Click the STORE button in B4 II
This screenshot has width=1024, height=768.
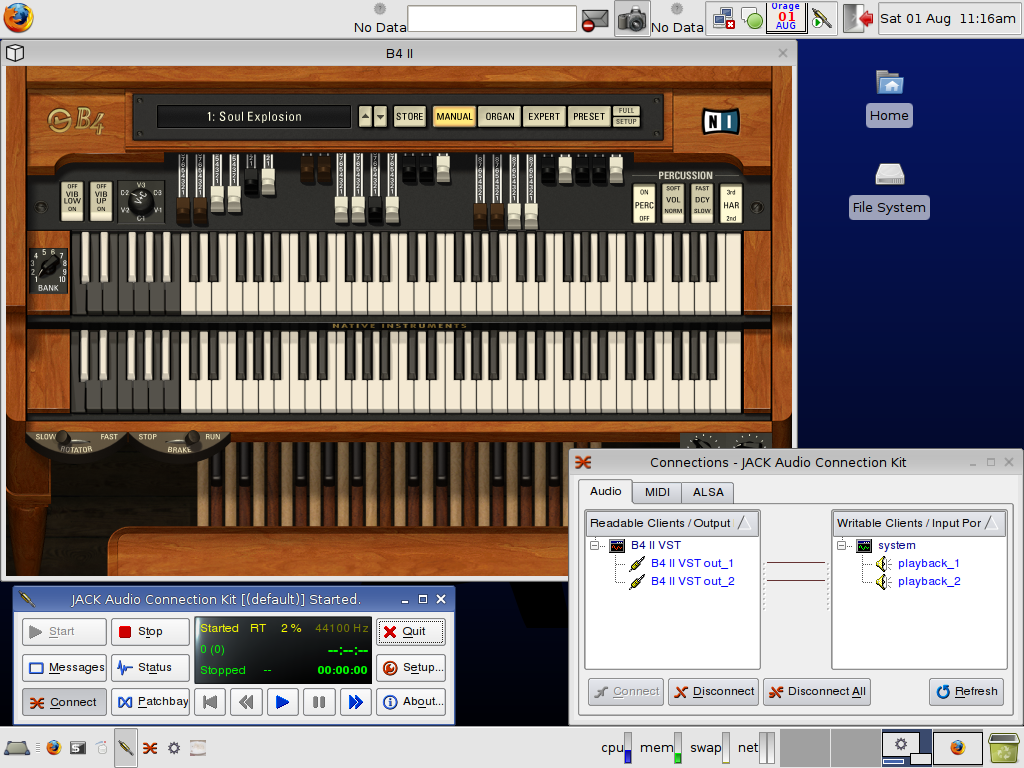pos(409,117)
